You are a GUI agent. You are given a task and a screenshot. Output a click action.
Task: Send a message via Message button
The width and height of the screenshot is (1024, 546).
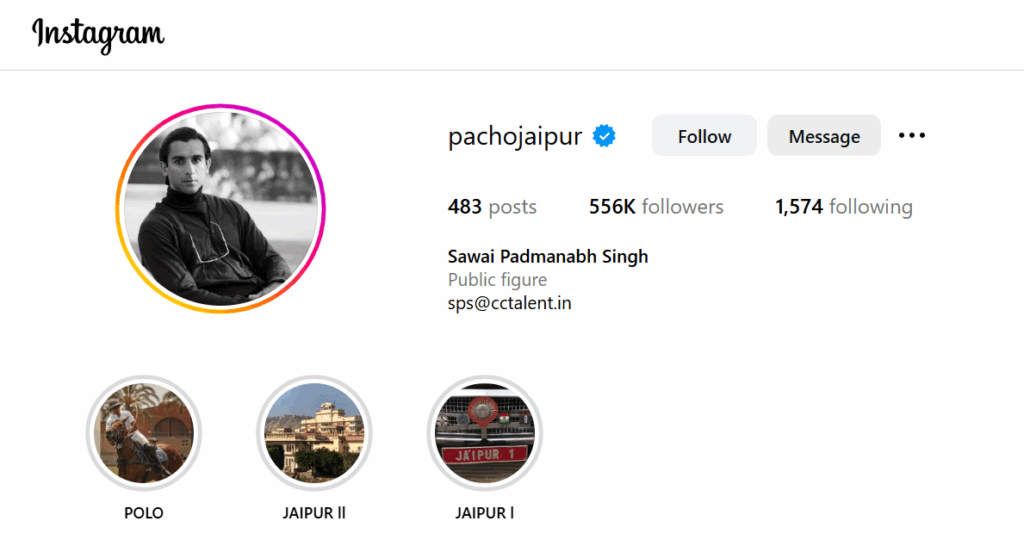824,136
